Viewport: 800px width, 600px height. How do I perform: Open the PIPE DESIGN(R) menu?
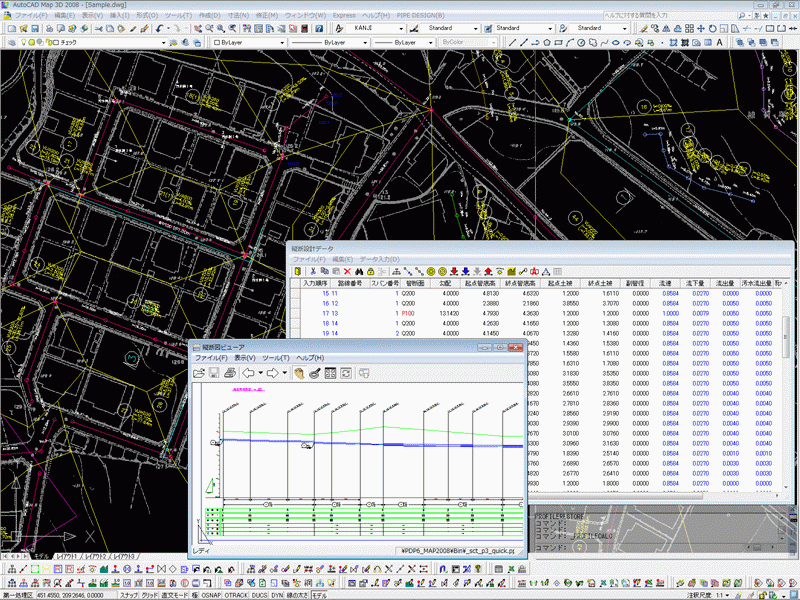coord(422,17)
